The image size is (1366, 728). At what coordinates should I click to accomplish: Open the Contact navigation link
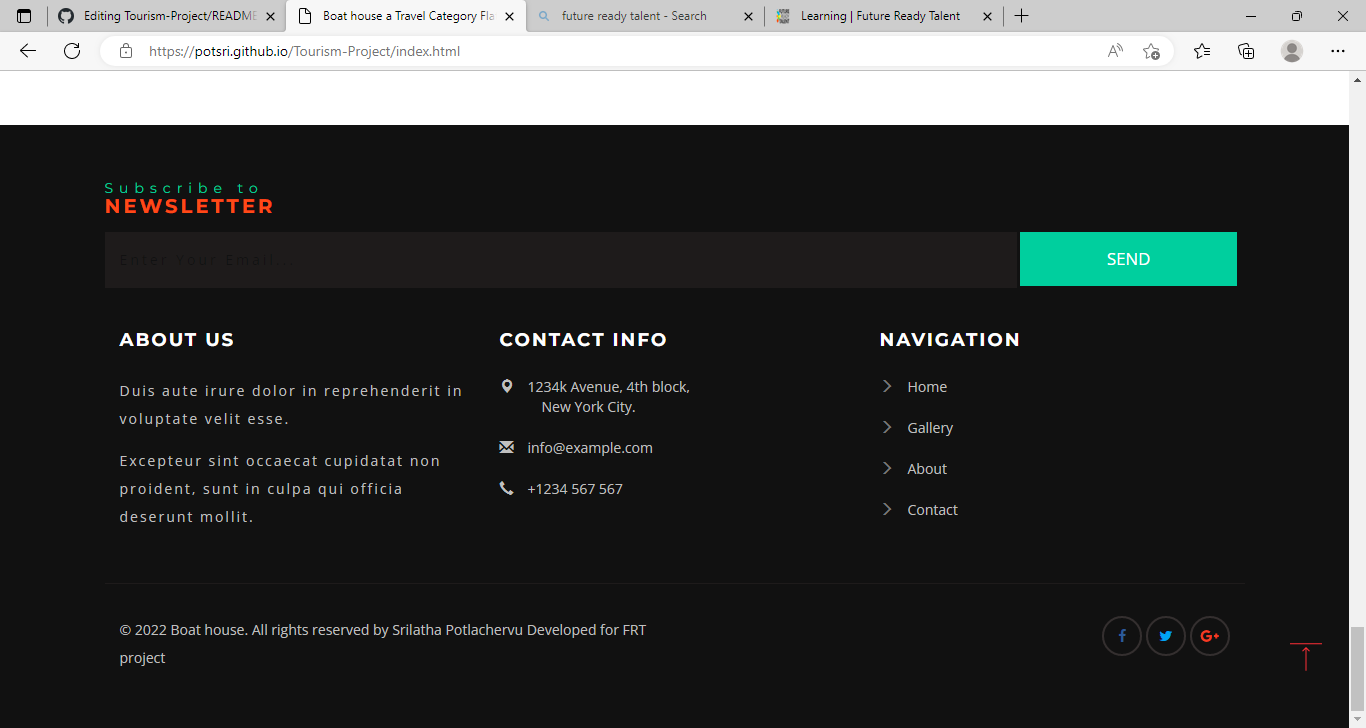[x=931, y=509]
